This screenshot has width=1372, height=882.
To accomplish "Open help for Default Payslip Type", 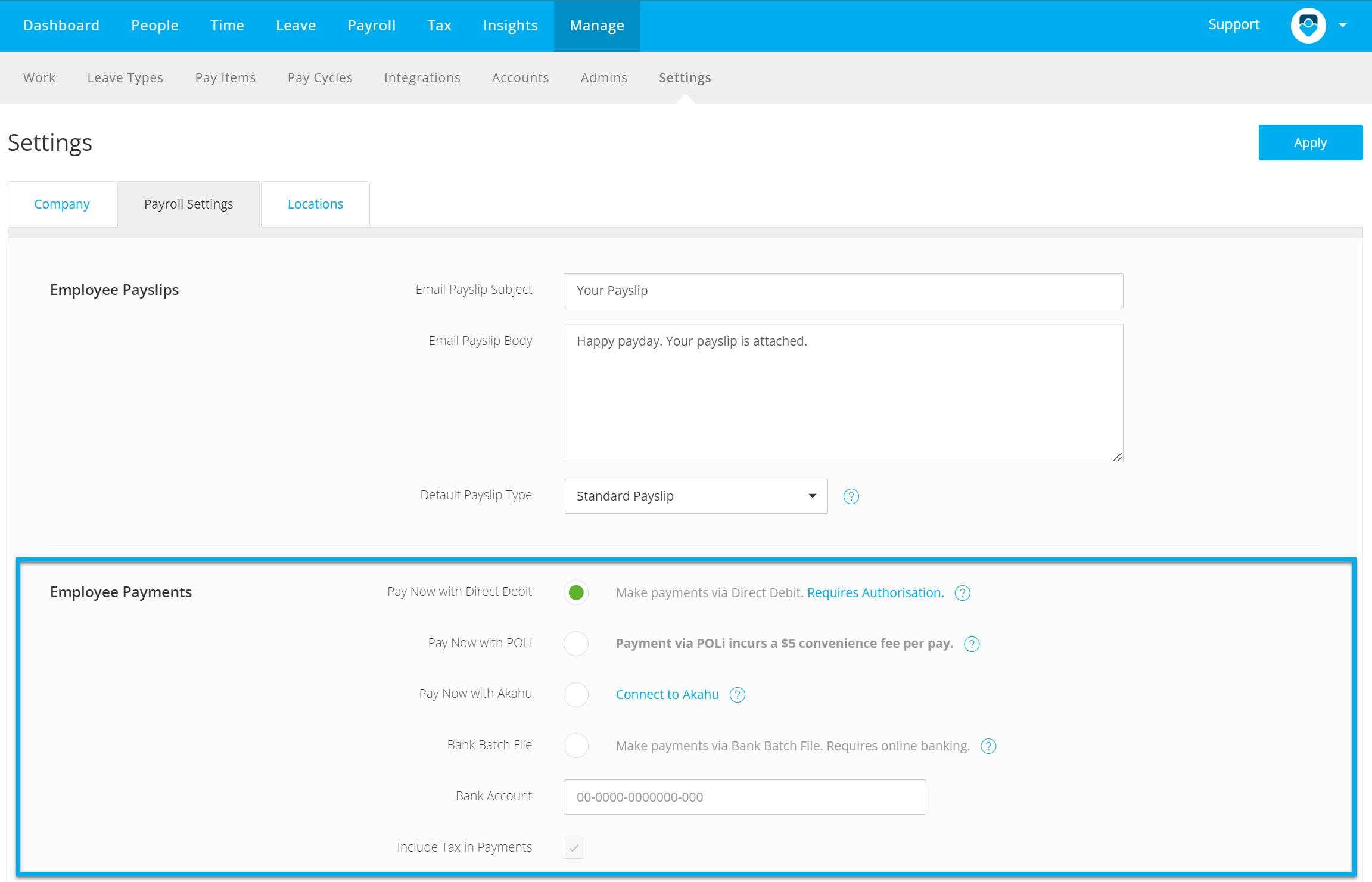I will [851, 496].
